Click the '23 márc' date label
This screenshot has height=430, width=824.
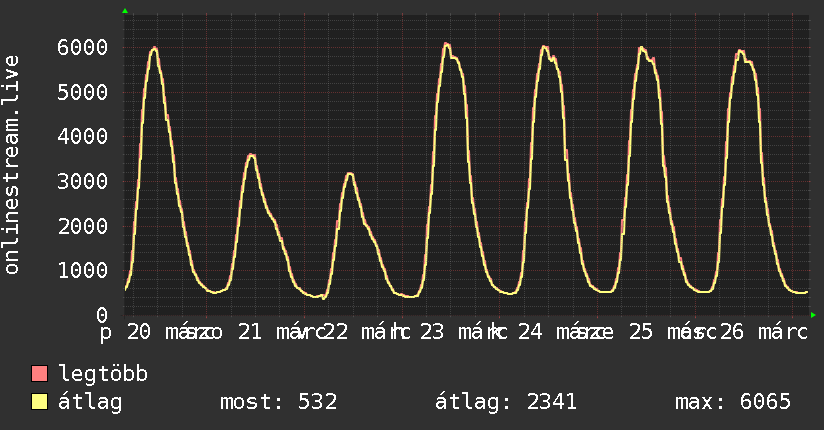tap(459, 332)
